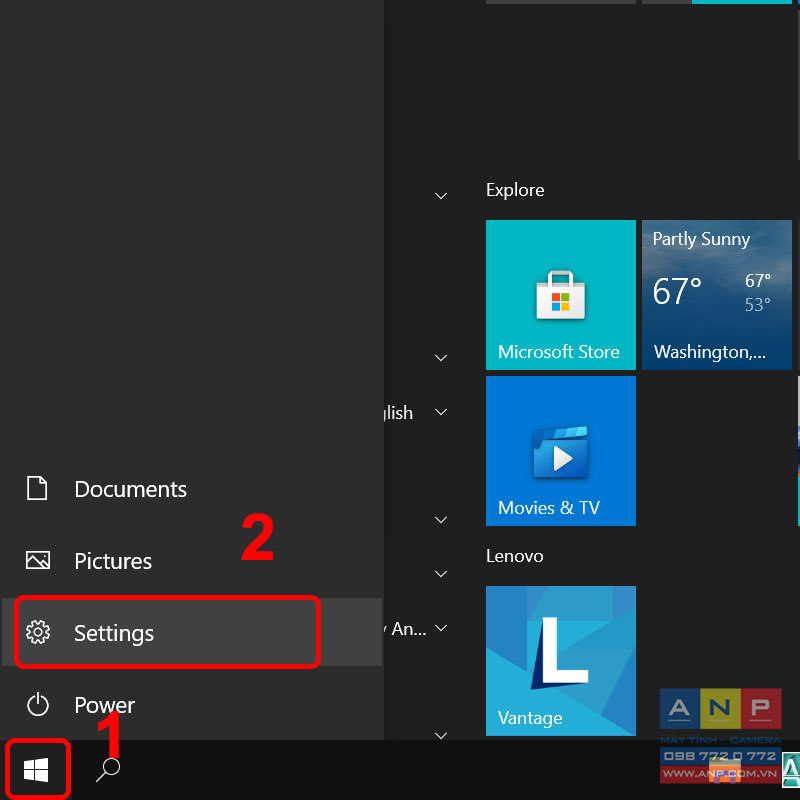This screenshot has height=800, width=800.
Task: Launch Settings with the gear item
Action: [191, 632]
